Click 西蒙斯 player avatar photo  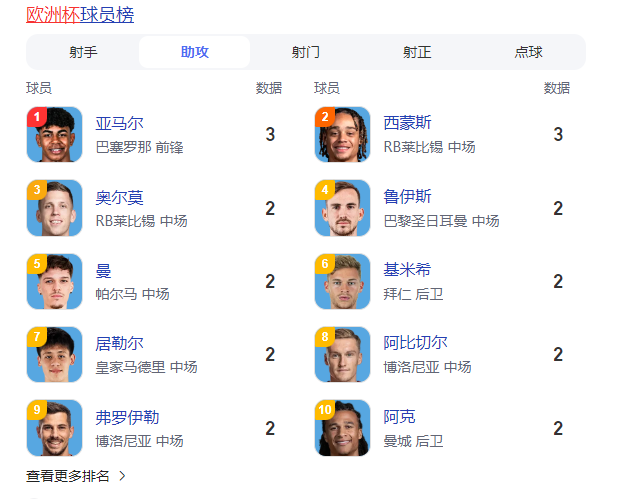343,135
